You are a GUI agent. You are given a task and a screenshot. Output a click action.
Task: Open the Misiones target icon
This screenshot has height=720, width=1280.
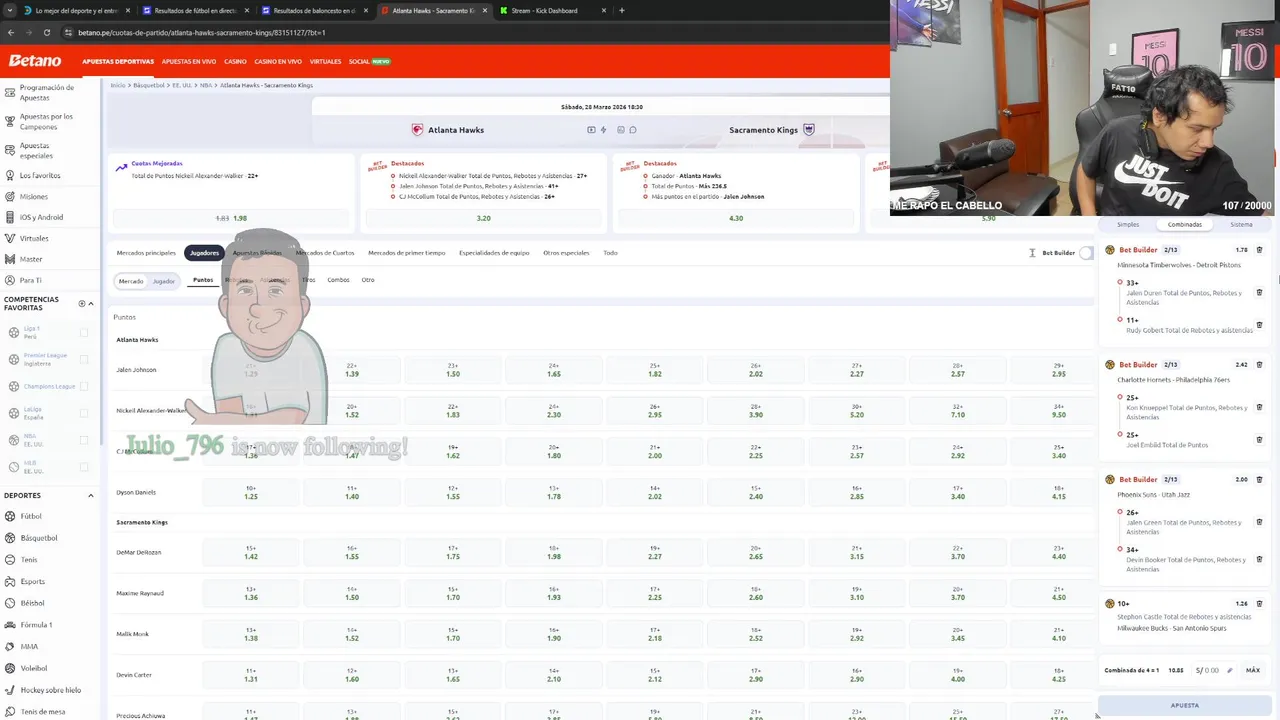[9, 196]
